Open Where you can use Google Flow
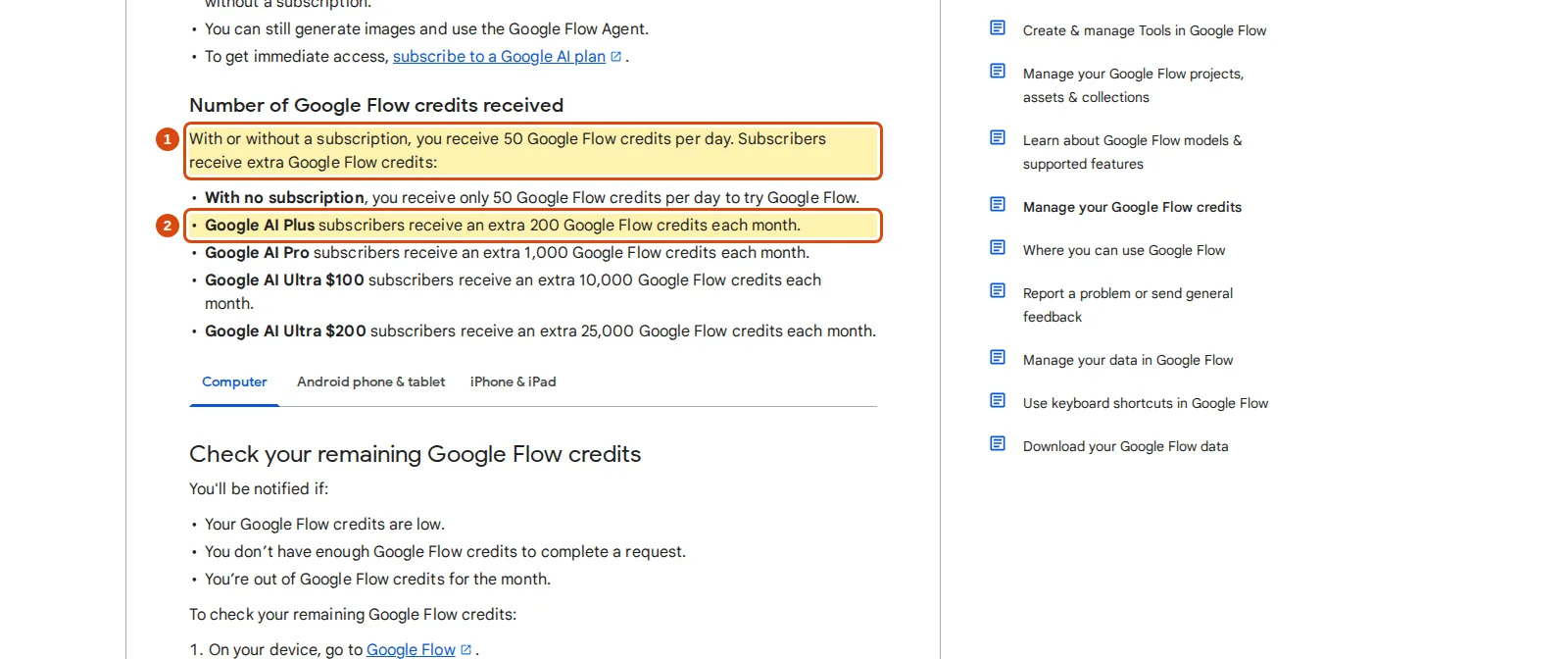Image resolution: width=1568 pixels, height=659 pixels. click(x=1124, y=251)
